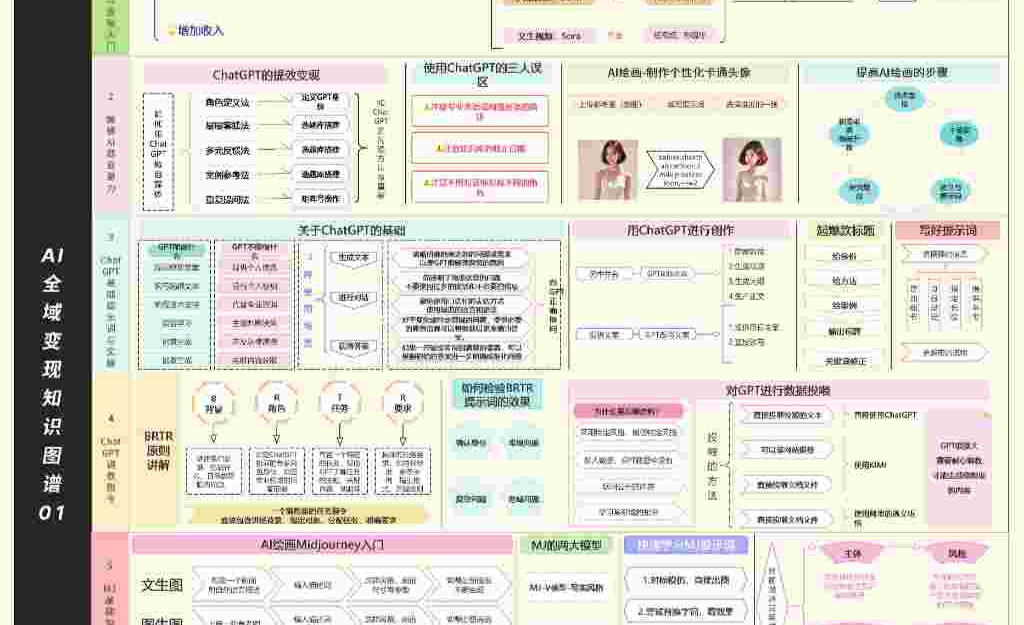Select the 使用ChatGPT的三大误区 title
The width and height of the screenshot is (1024, 625).
[x=482, y=74]
